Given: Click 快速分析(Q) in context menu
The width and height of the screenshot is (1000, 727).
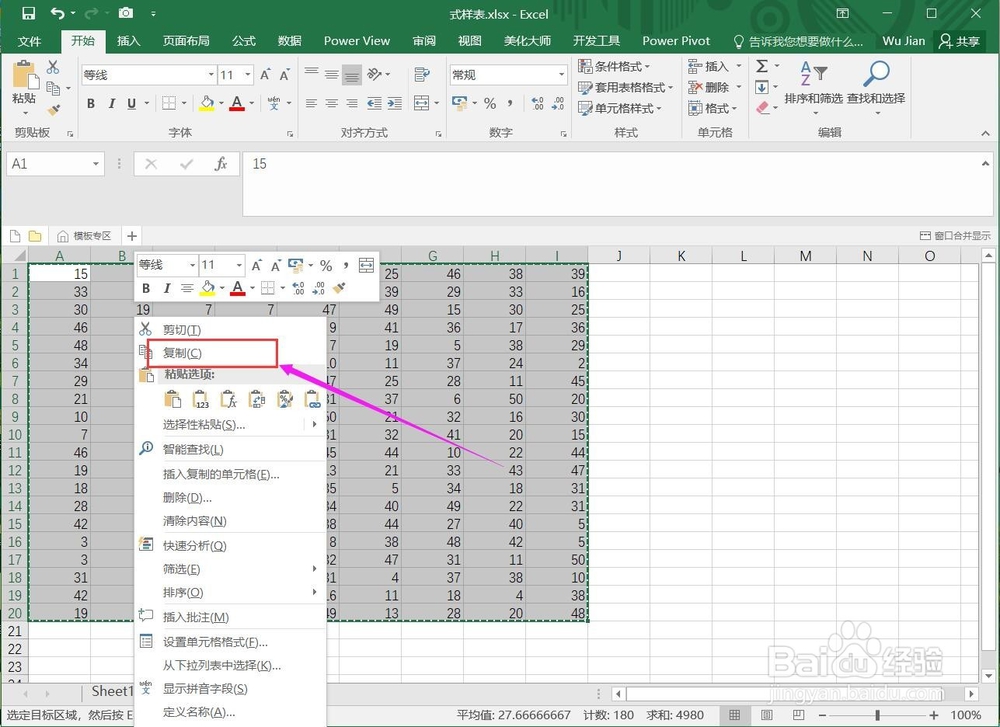Looking at the screenshot, I should (231, 545).
